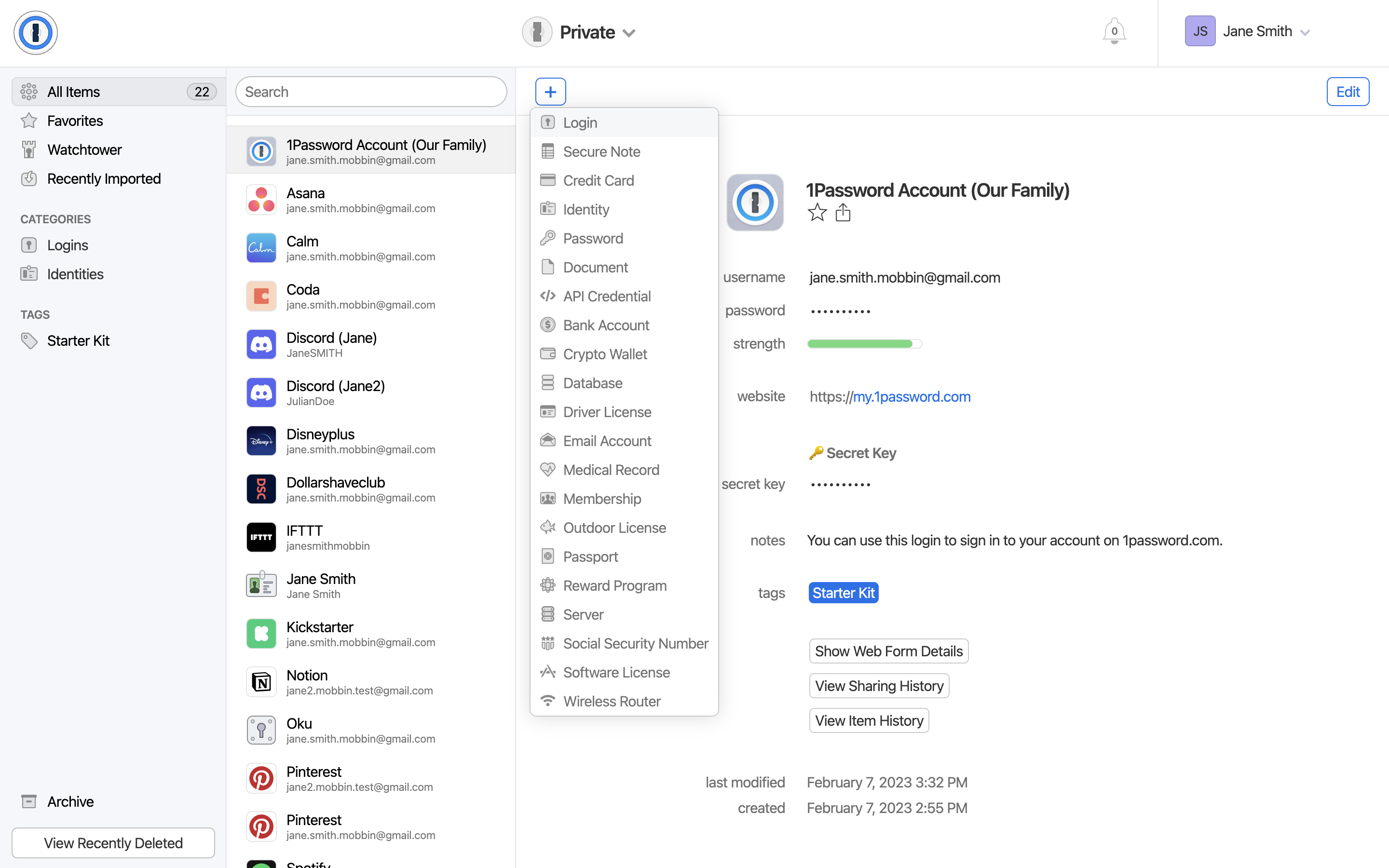Open the notifications bell icon
This screenshot has width=1389, height=868.
coord(1114,31)
